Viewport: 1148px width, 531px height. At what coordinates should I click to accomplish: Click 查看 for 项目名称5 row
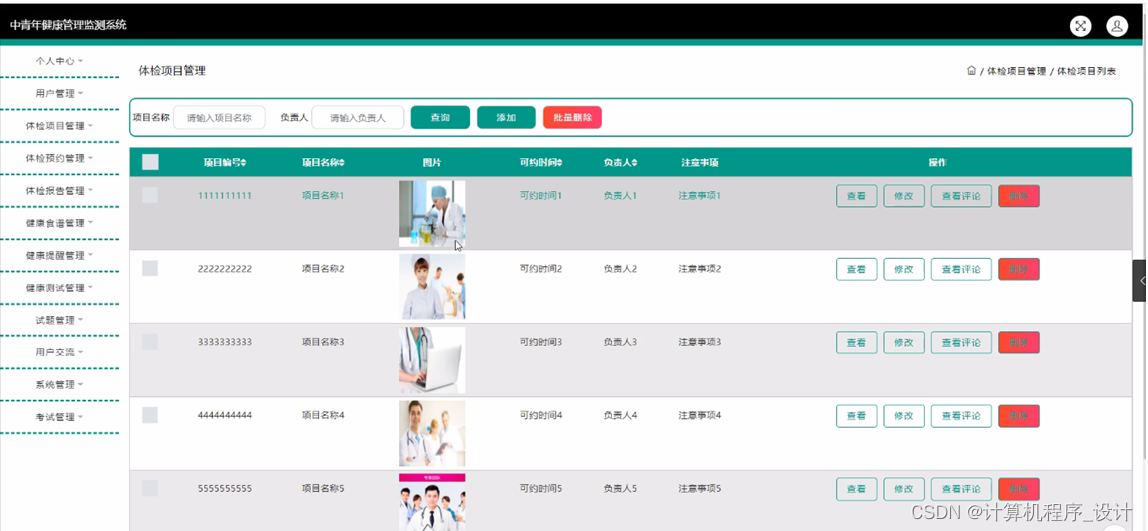[857, 489]
